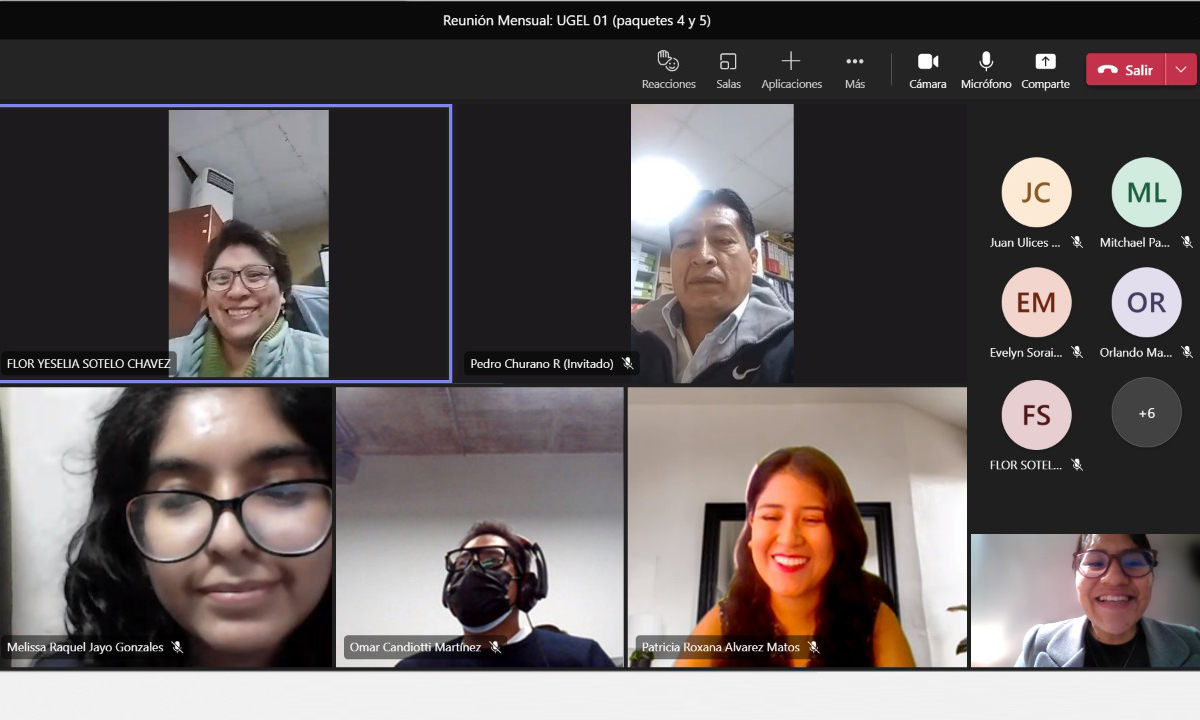Toggle the Cámara on or off
This screenshot has height=720, width=1200.
927,70
